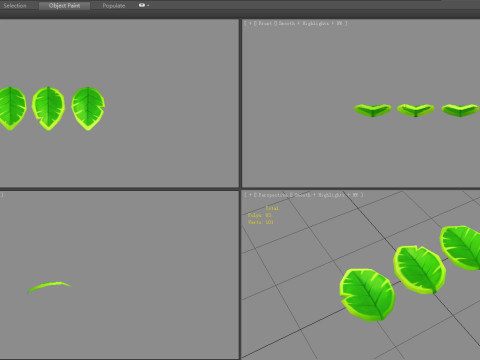480x360 pixels.
Task: Open the Front viewport plus menu
Action: [250, 23]
